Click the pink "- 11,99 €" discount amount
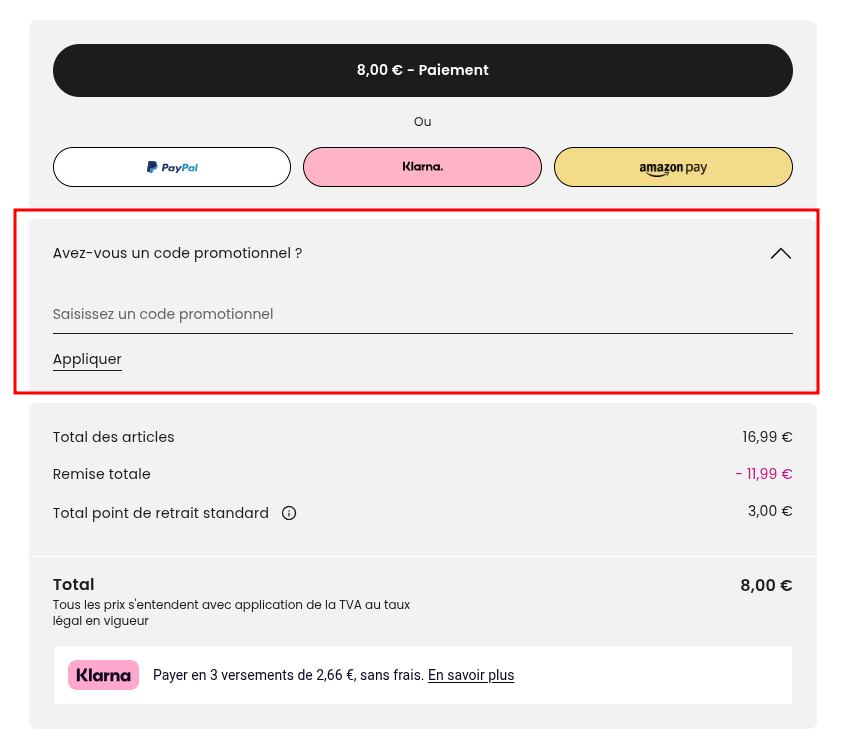The image size is (848, 754). tap(763, 474)
